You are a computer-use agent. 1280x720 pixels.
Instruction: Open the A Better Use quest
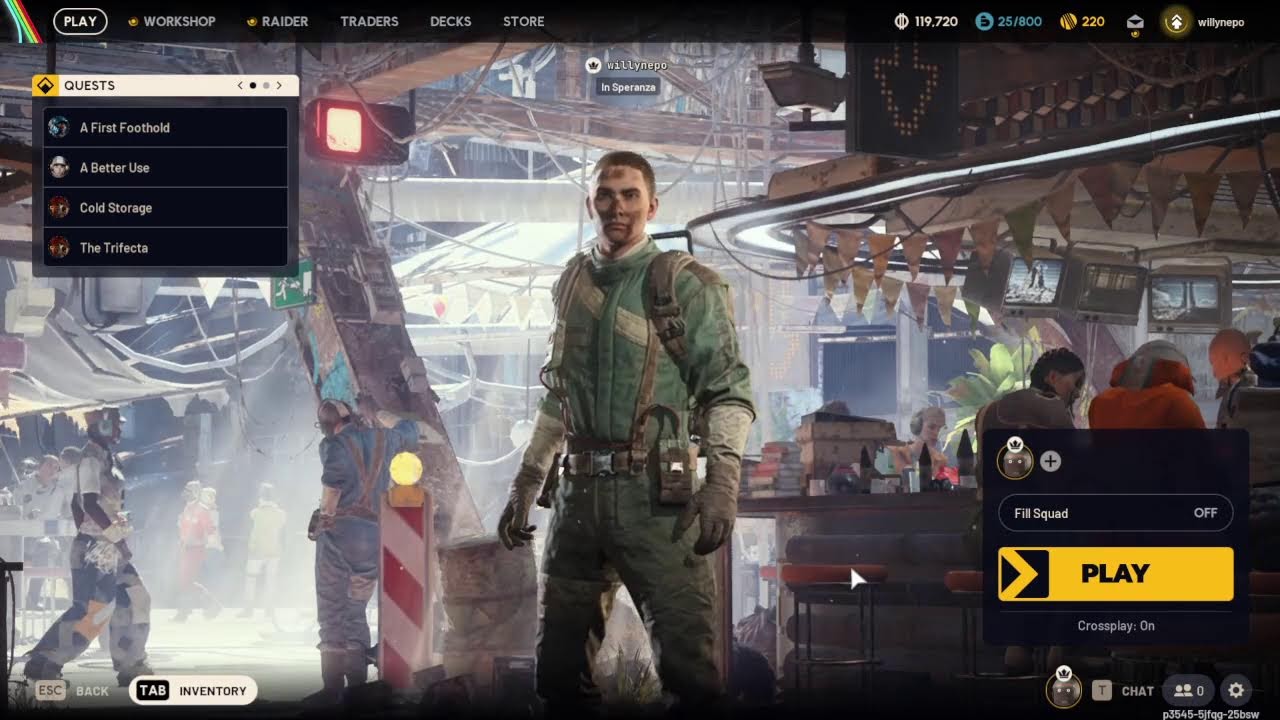[x=166, y=167]
